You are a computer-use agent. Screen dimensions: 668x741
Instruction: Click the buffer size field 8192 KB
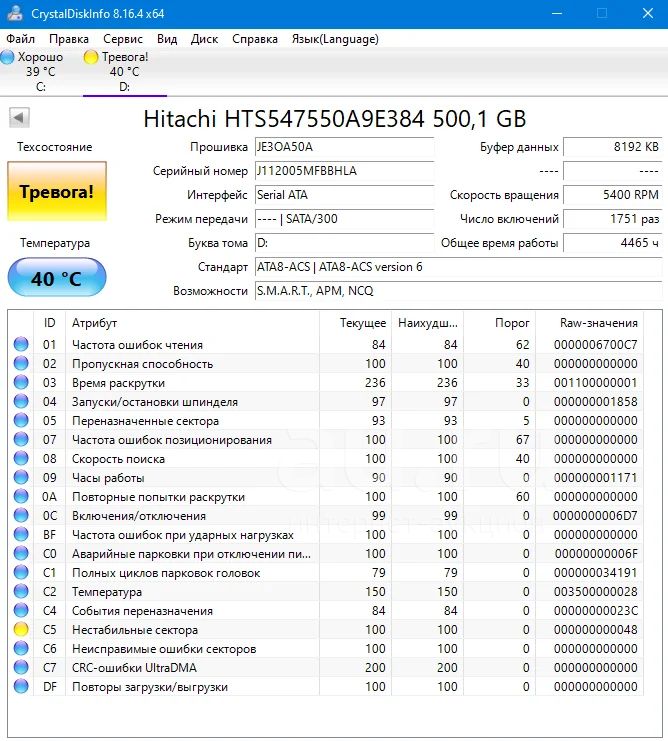pos(613,147)
